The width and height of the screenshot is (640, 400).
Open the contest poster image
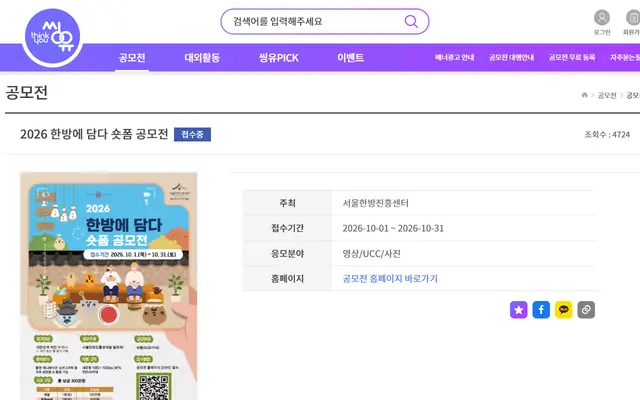click(x=109, y=286)
